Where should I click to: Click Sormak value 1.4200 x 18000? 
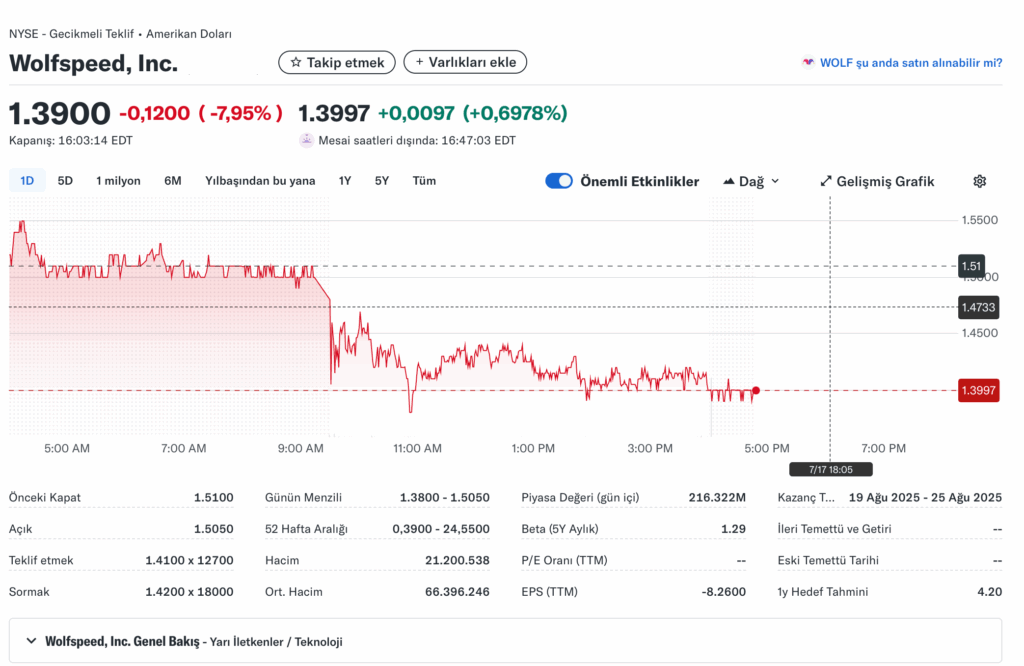tap(189, 592)
